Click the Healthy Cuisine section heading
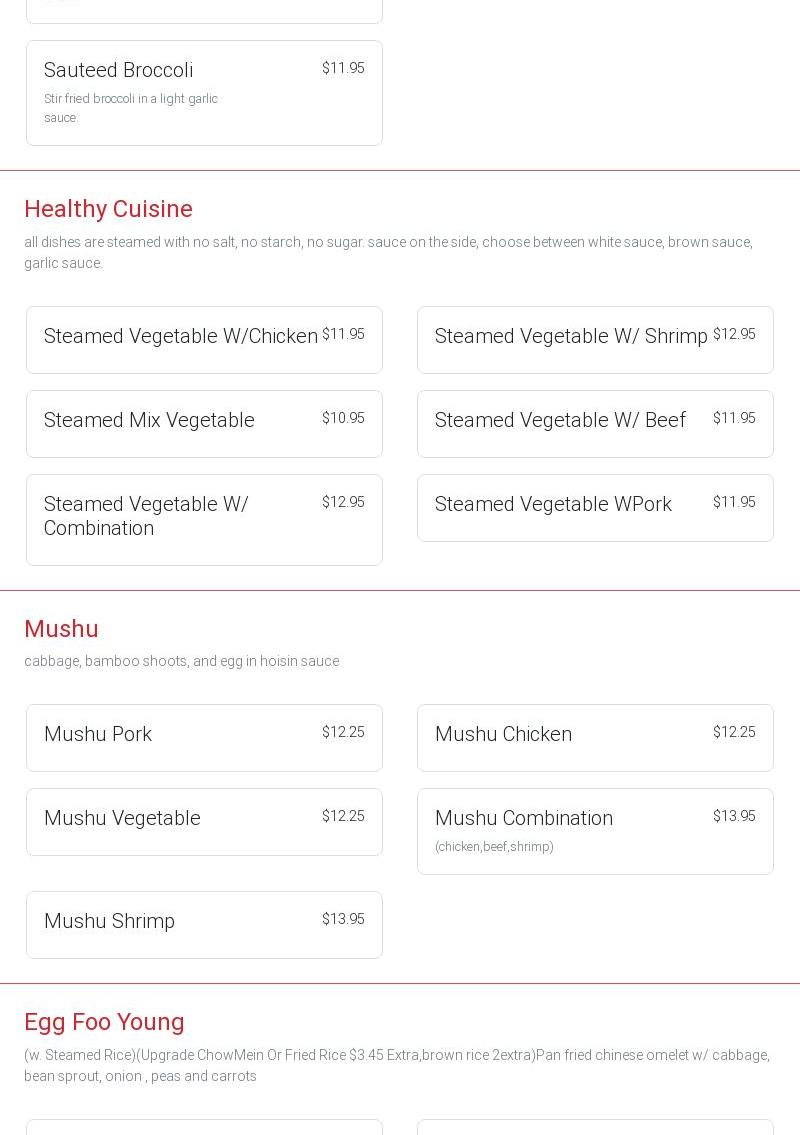The height and width of the screenshot is (1135, 800). [x=108, y=209]
